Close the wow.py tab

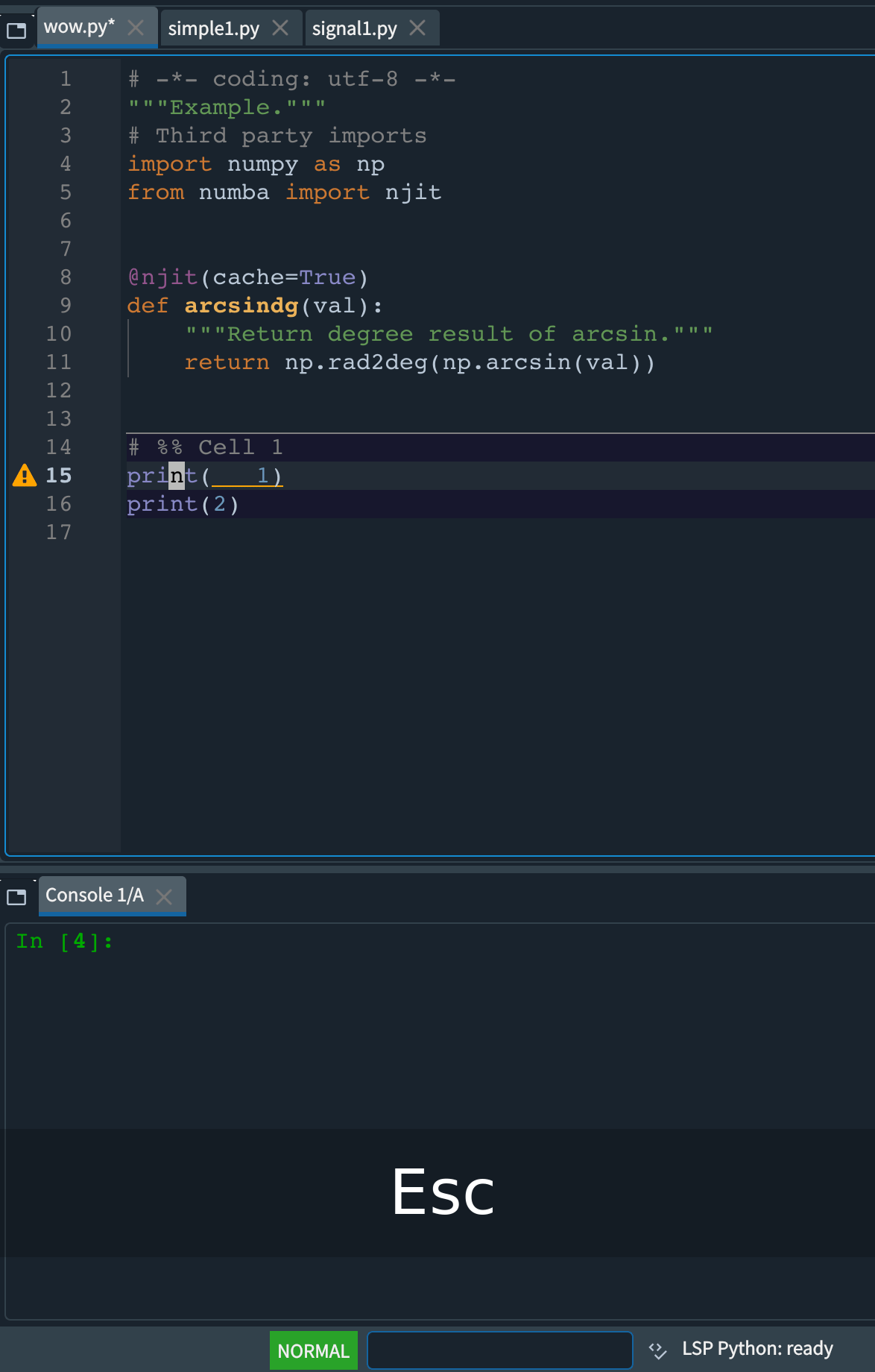[136, 28]
